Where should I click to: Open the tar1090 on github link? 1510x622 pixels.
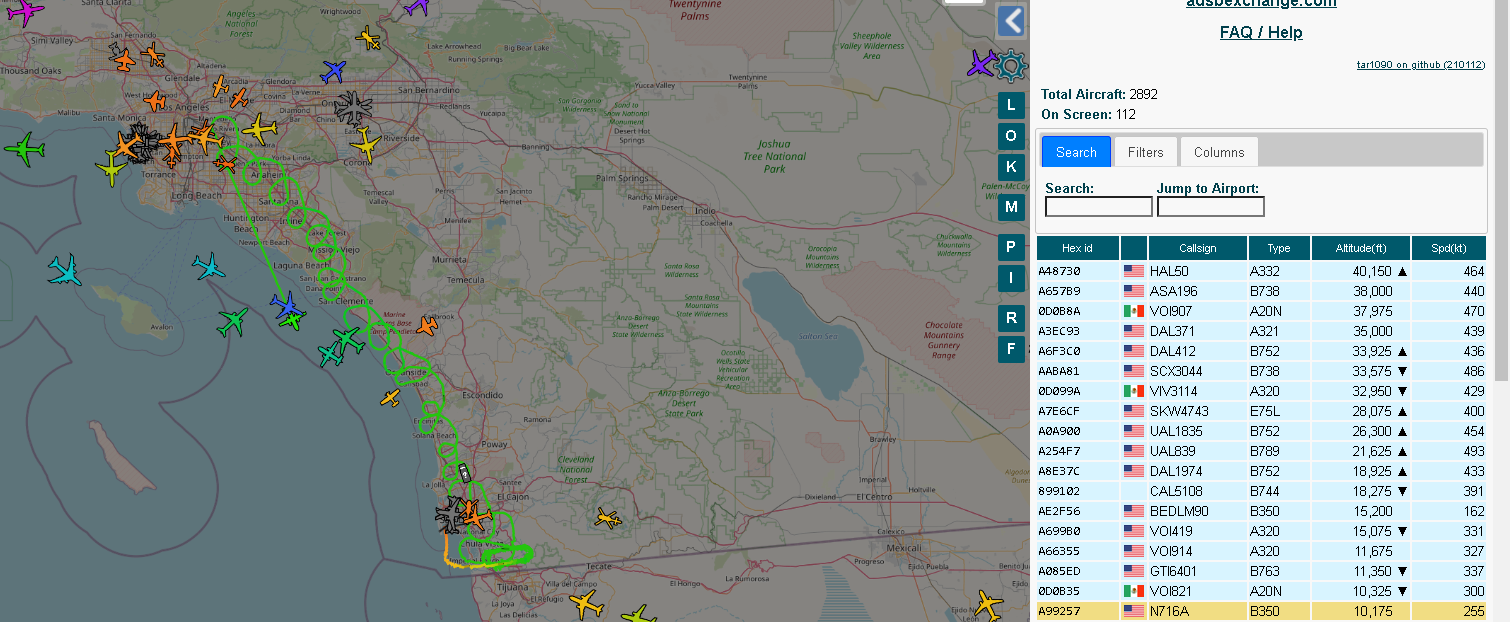[1420, 64]
